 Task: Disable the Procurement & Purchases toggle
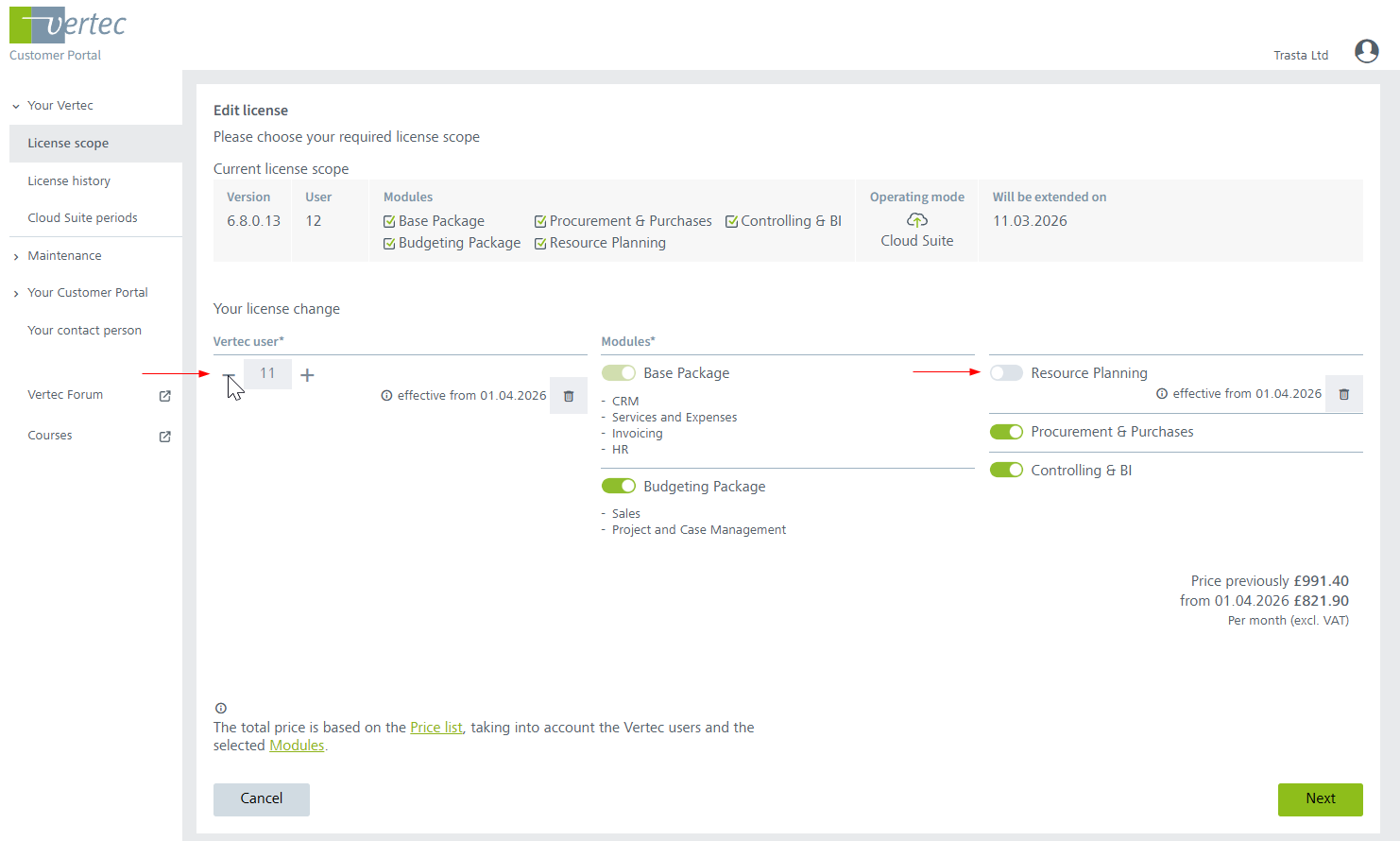pyautogui.click(x=1006, y=432)
